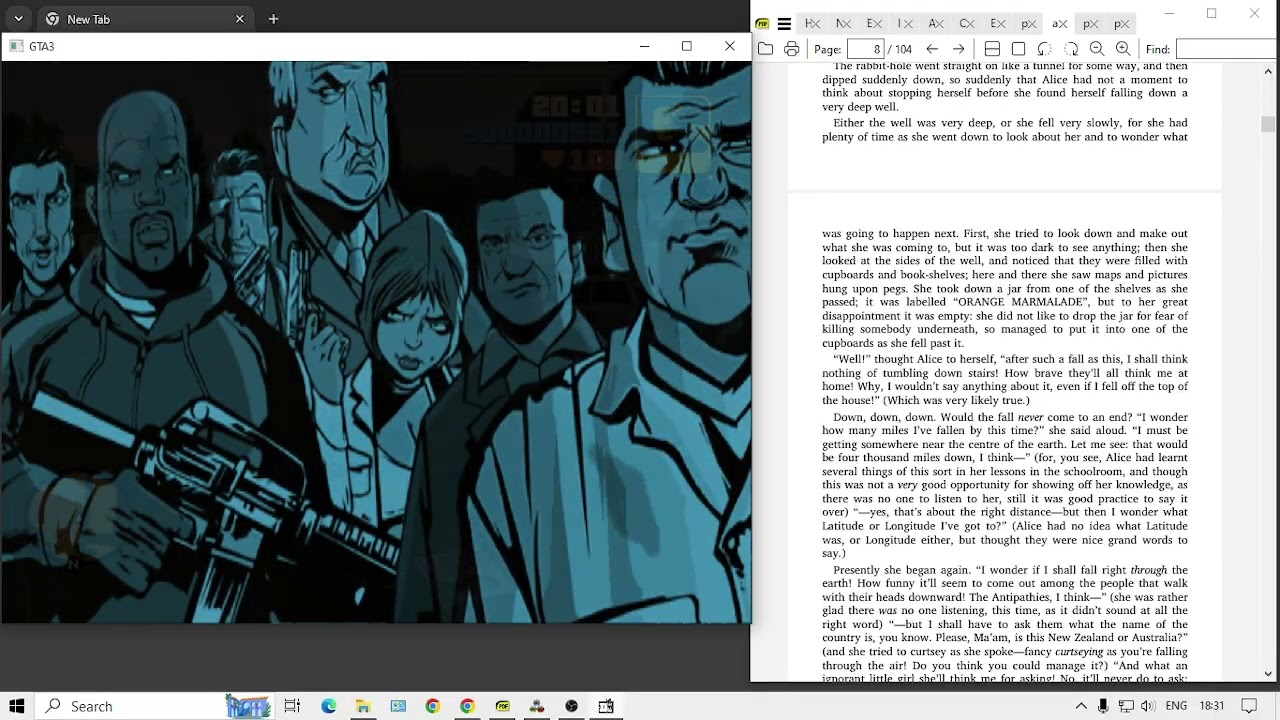Click the PDF scrollbar down arrow
Screen dimensions: 1280x720
coord(1268,674)
